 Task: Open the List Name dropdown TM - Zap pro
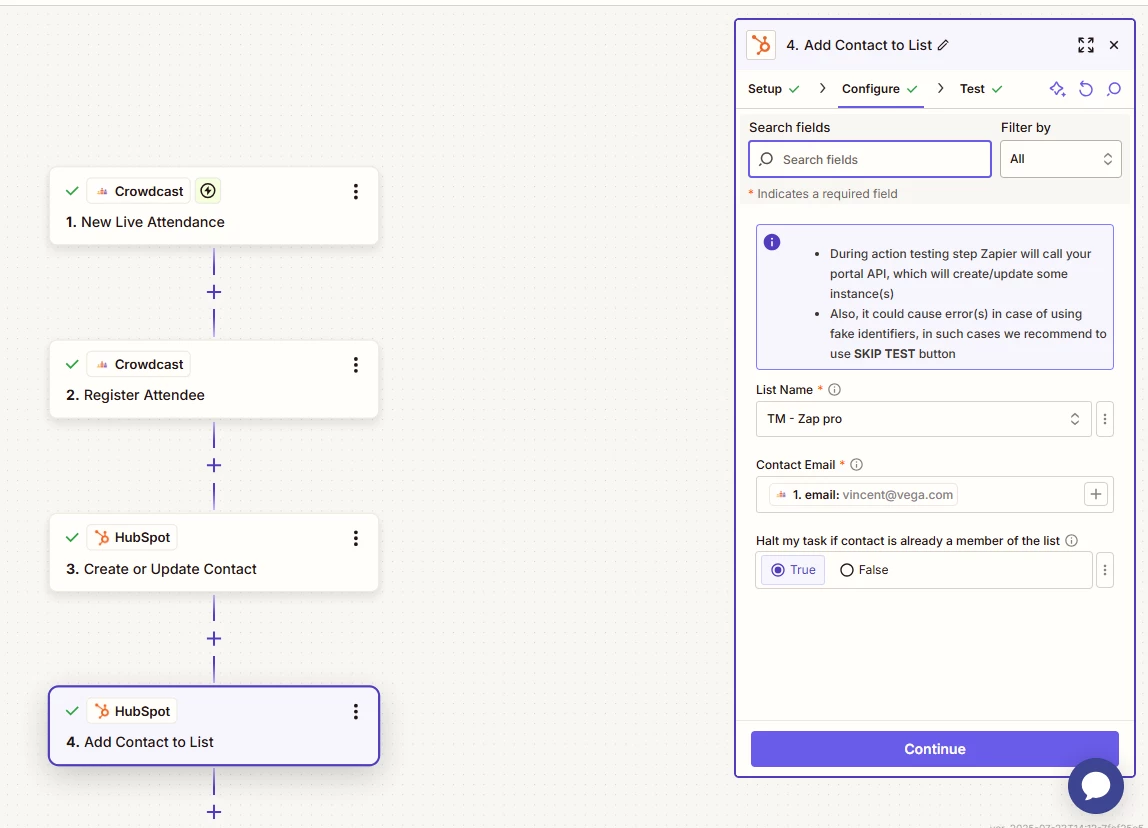[x=923, y=419]
